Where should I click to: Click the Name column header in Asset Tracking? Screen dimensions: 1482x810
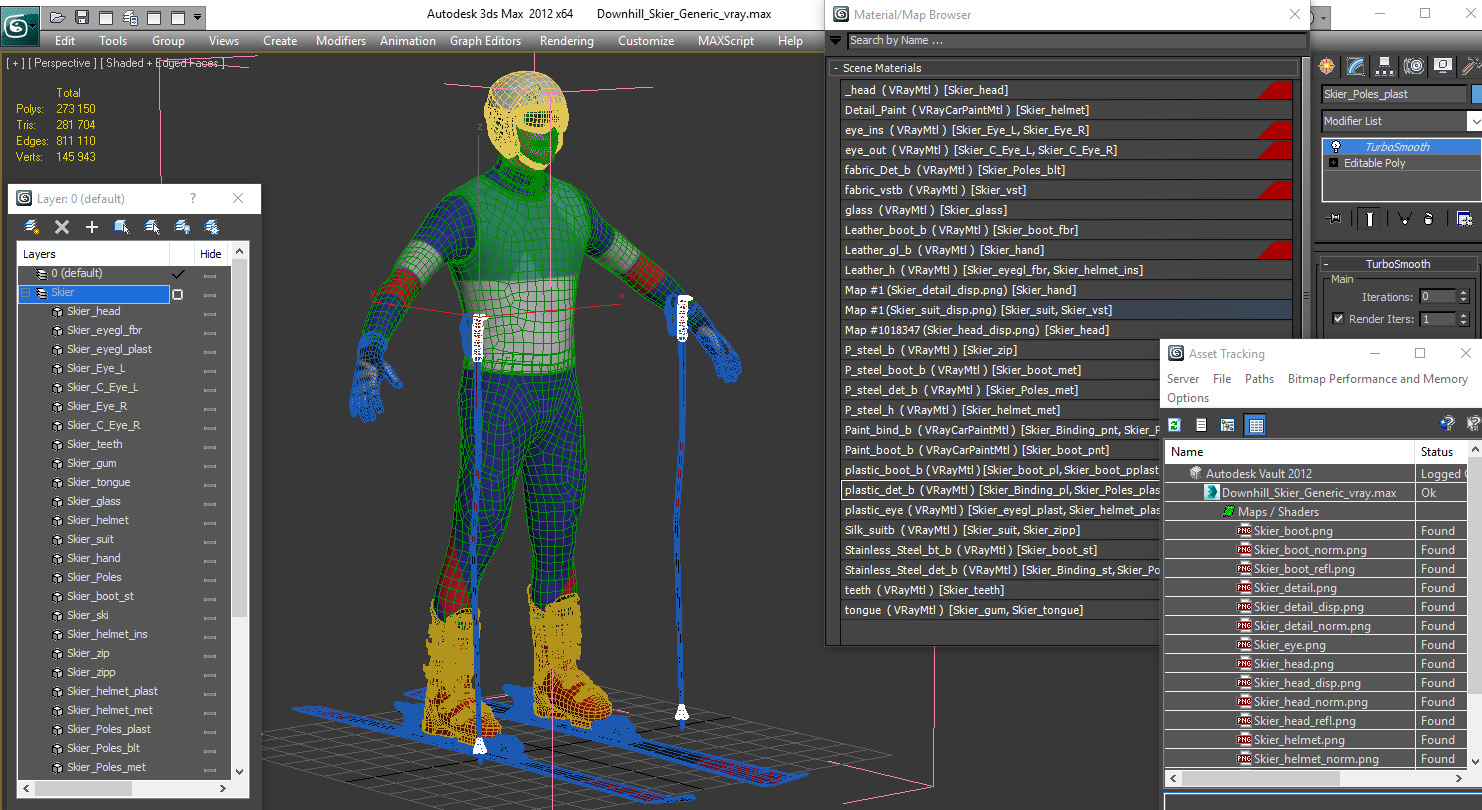pyautogui.click(x=1290, y=452)
